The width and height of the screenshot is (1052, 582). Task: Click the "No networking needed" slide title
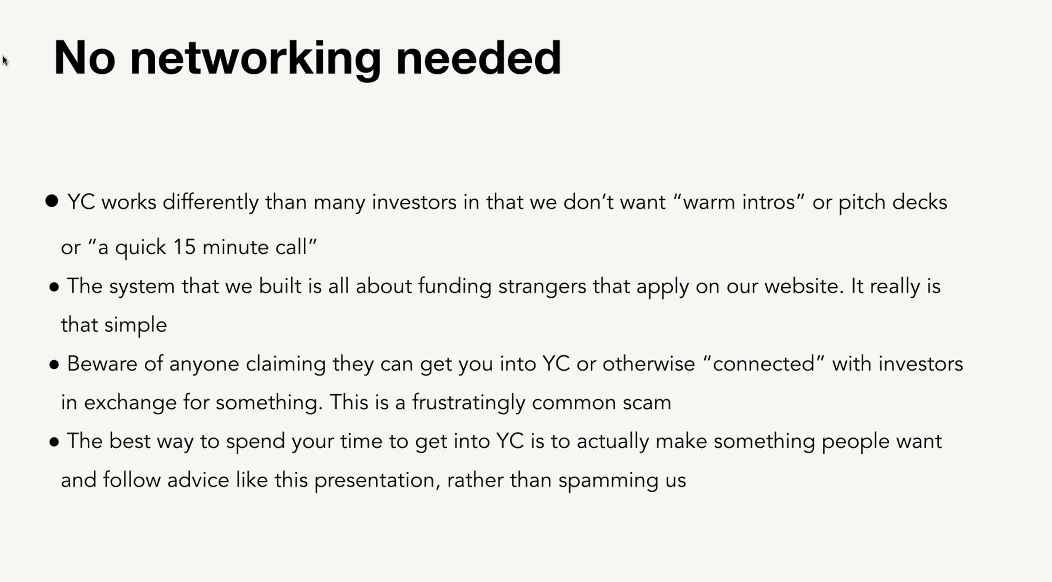(307, 58)
